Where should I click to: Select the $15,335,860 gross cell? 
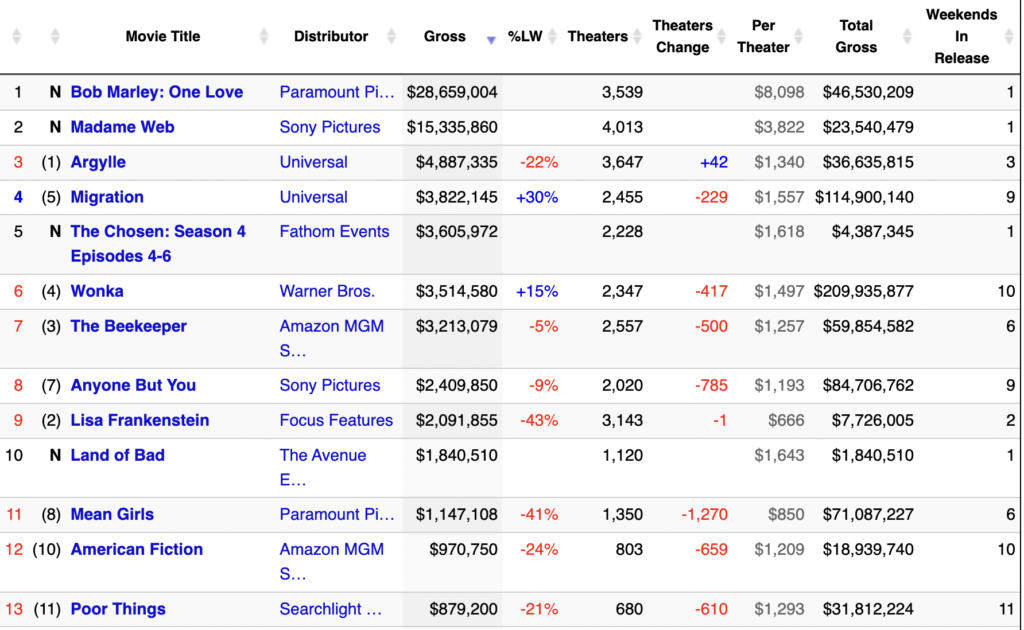click(x=452, y=127)
